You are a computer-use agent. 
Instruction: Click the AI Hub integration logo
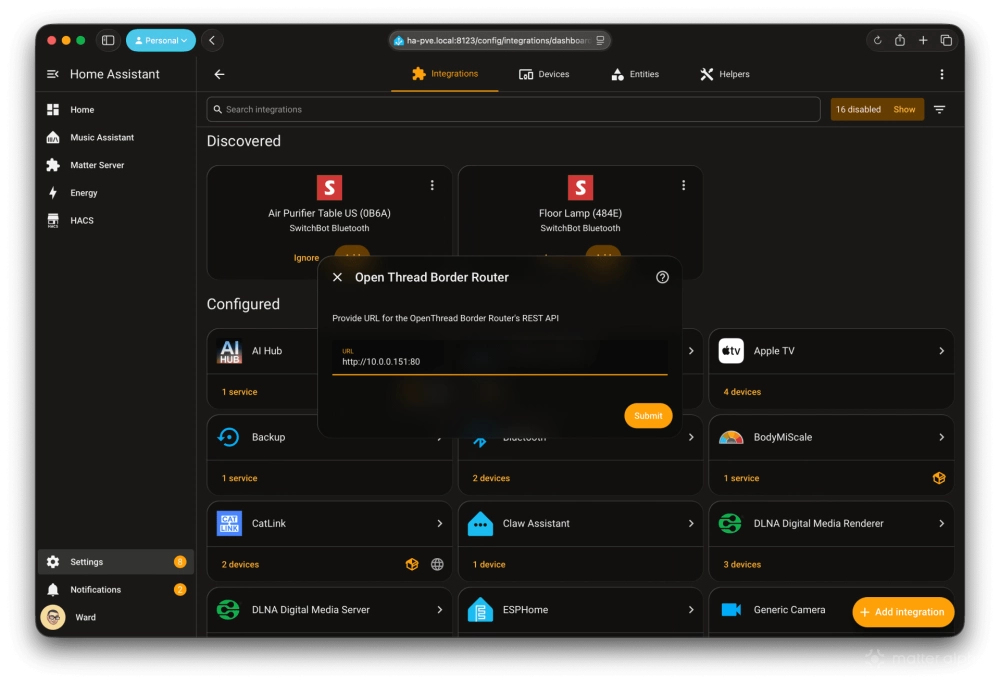(229, 351)
